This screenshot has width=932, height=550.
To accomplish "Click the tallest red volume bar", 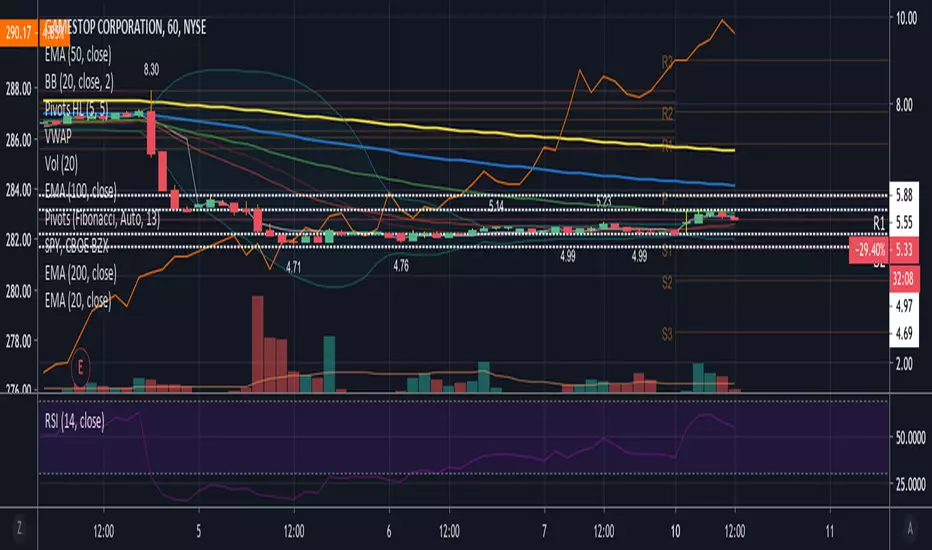I will coord(257,344).
